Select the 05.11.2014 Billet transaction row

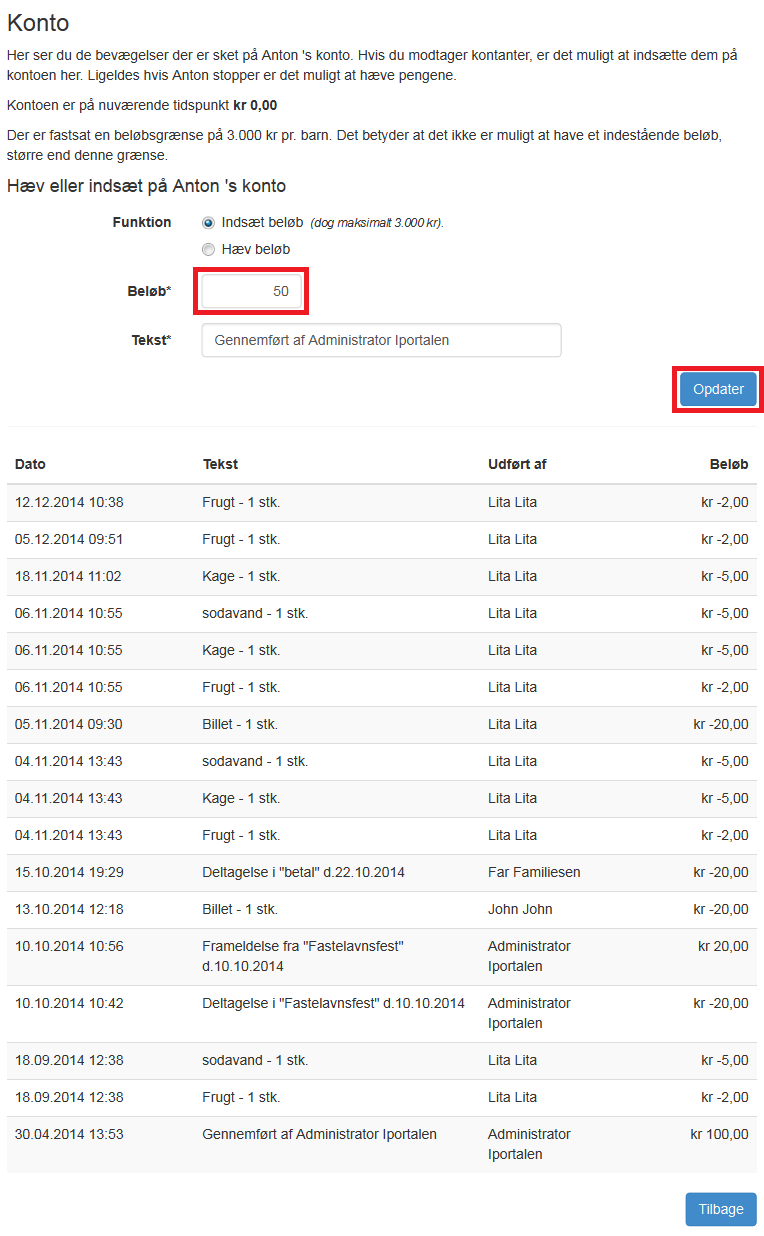pos(382,724)
